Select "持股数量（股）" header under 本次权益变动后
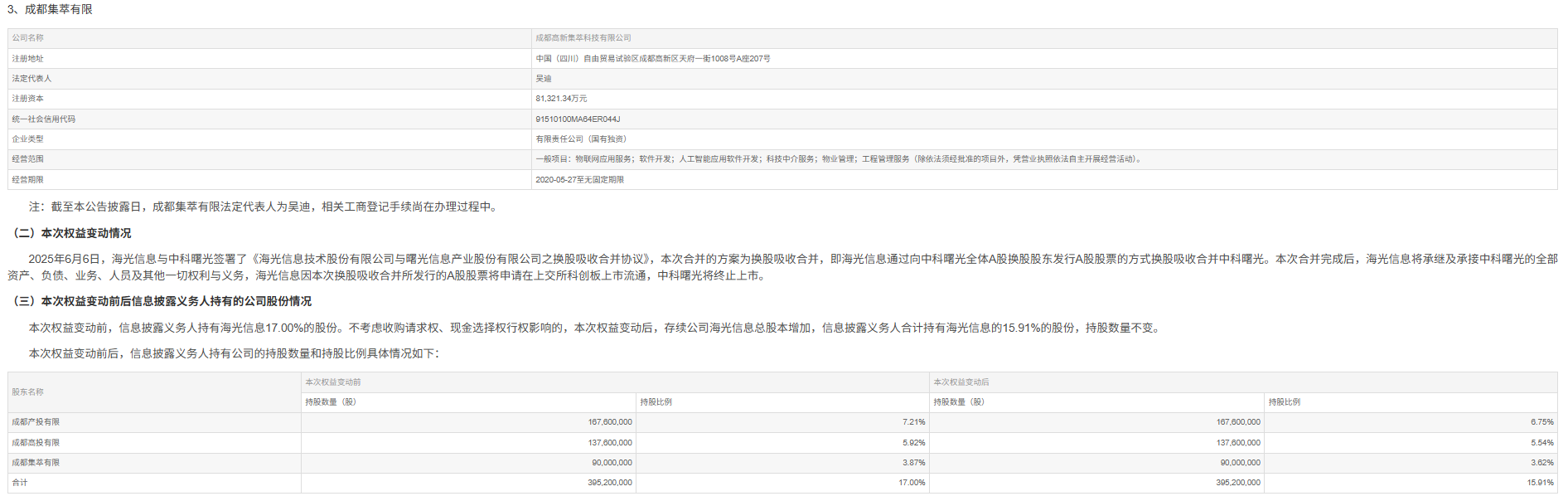This screenshot has height=501, width=1568. pos(1096,402)
